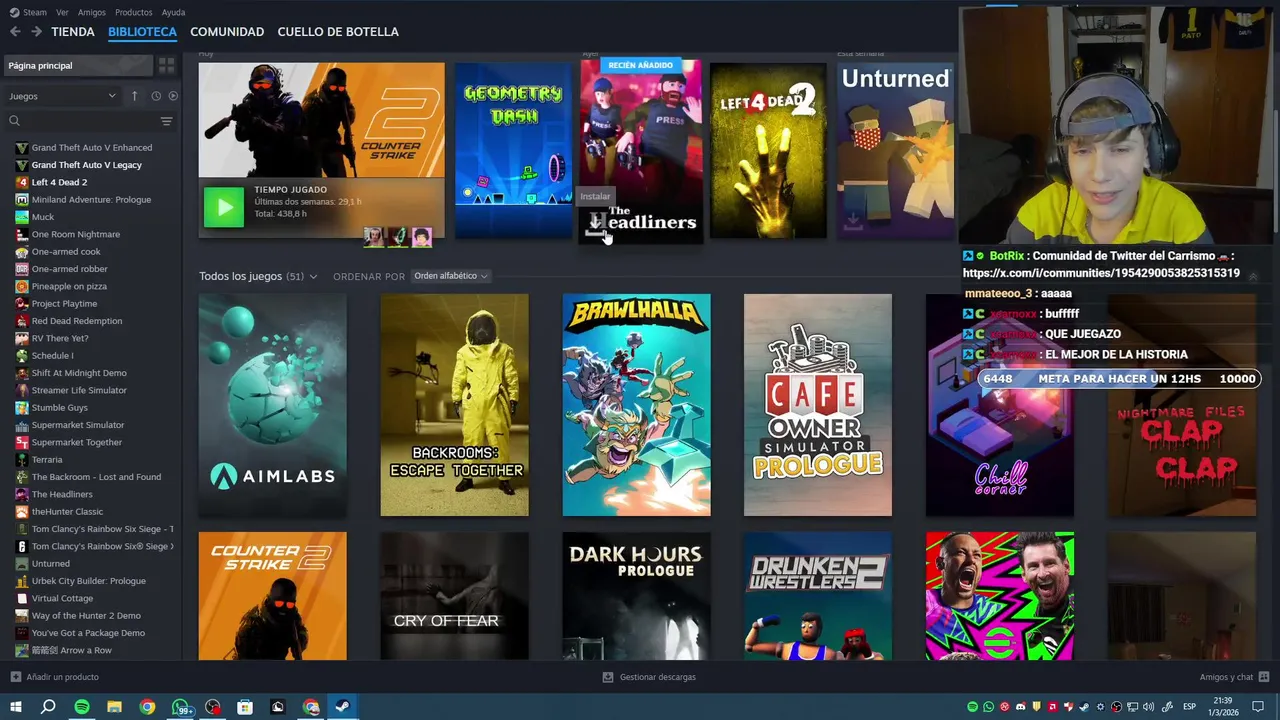Viewport: 1280px width, 720px height.
Task: Open the Drunken Wrestlers 2 cover
Action: coord(818,596)
